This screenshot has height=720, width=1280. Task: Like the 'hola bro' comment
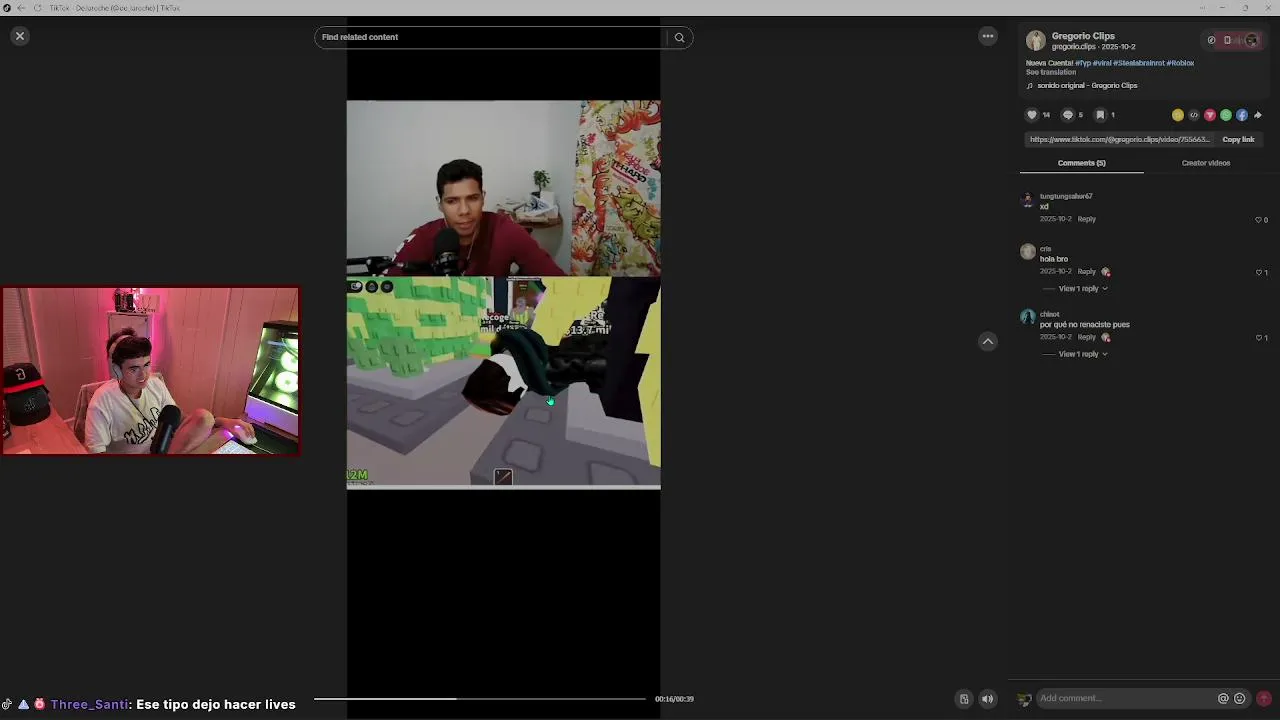pos(1258,272)
